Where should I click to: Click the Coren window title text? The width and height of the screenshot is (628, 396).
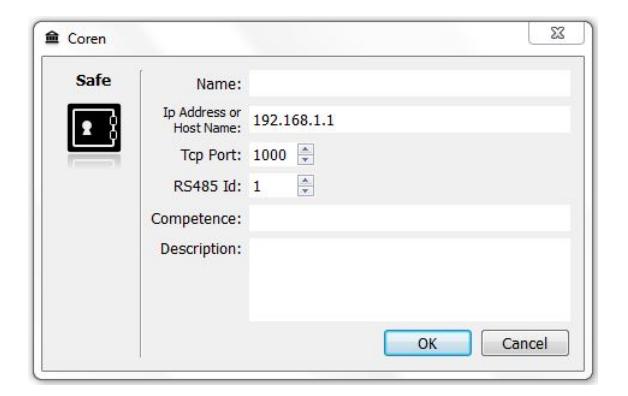87,39
